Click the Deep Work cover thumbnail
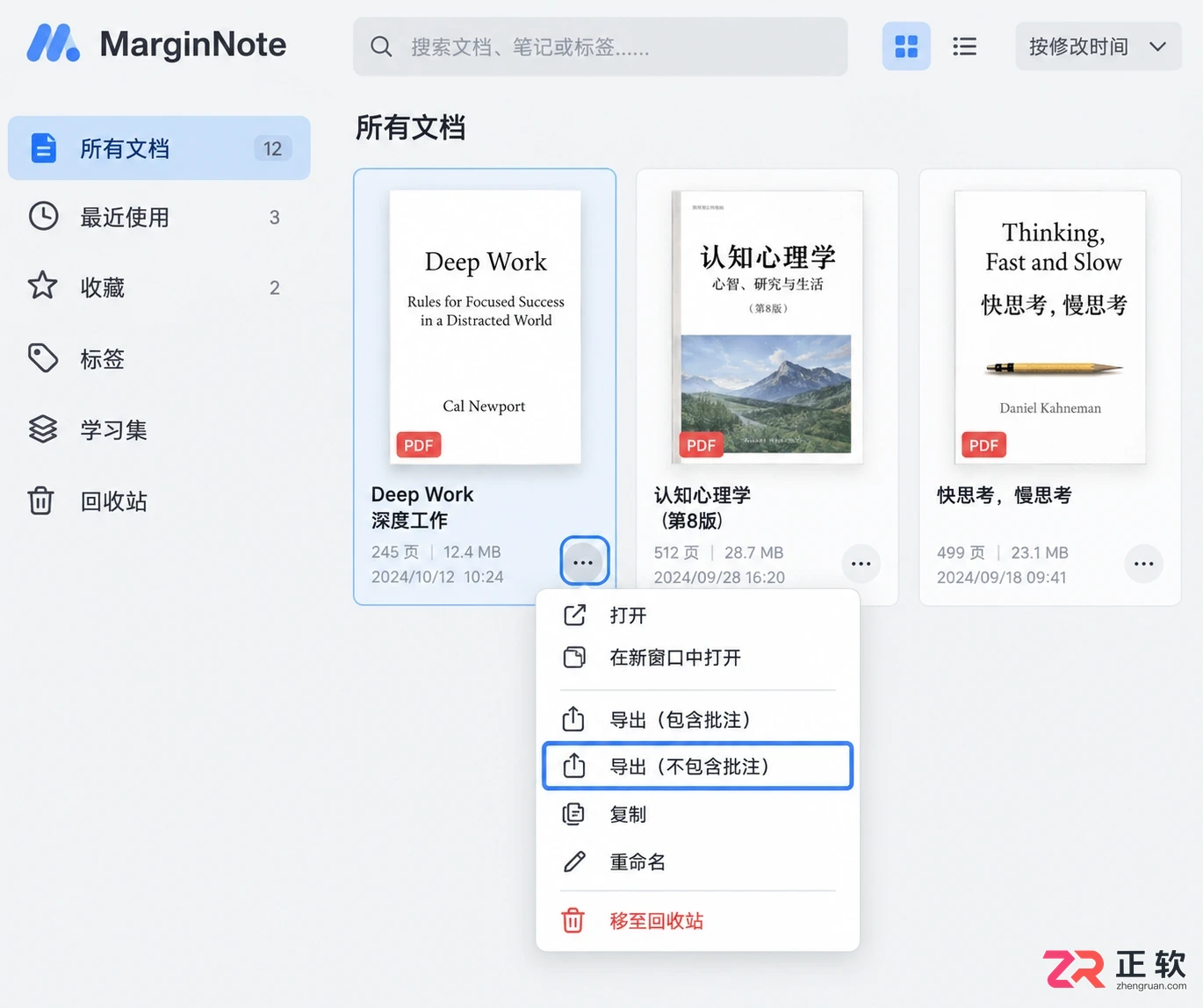 [486, 327]
